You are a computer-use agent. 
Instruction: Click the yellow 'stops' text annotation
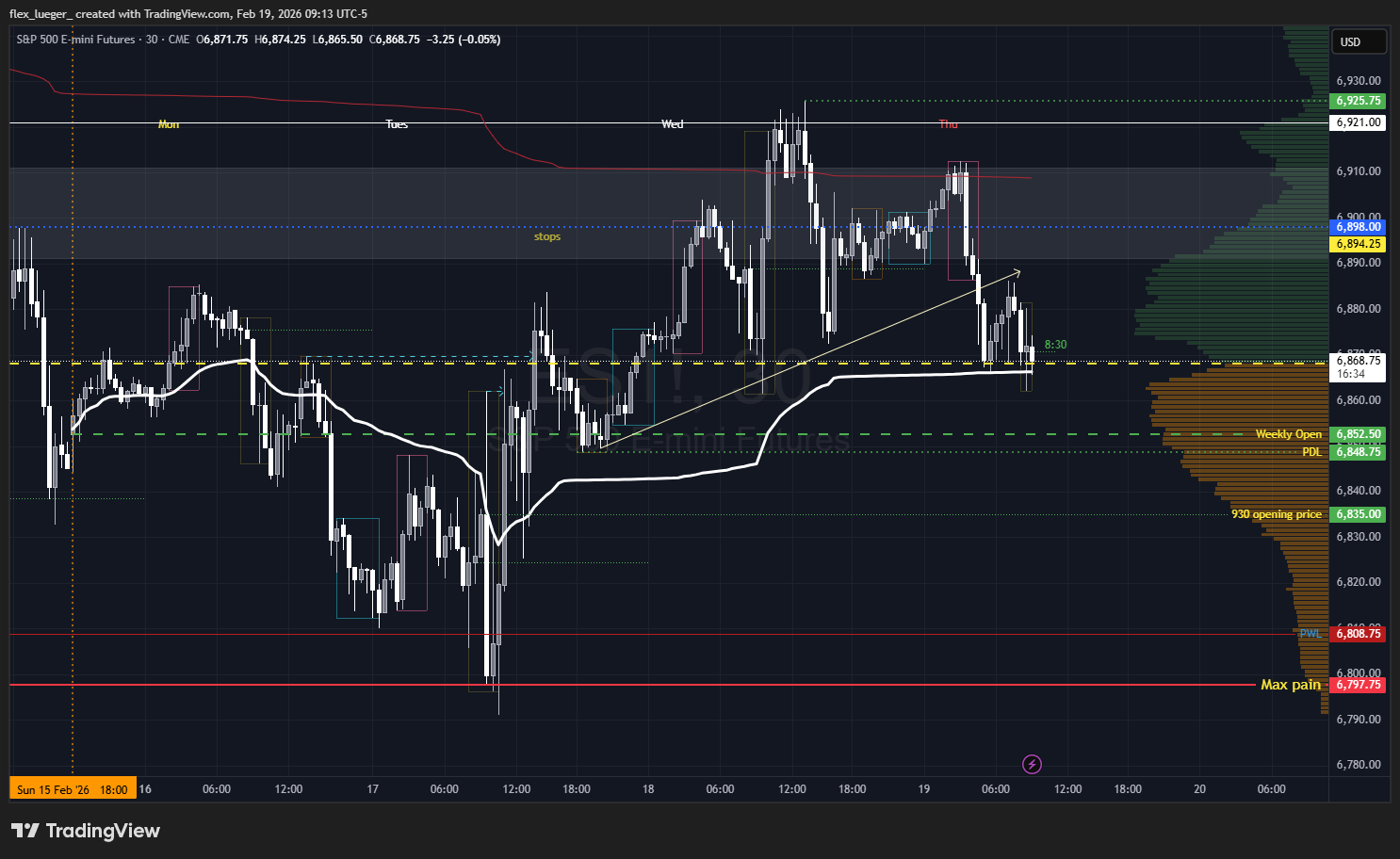coord(546,236)
